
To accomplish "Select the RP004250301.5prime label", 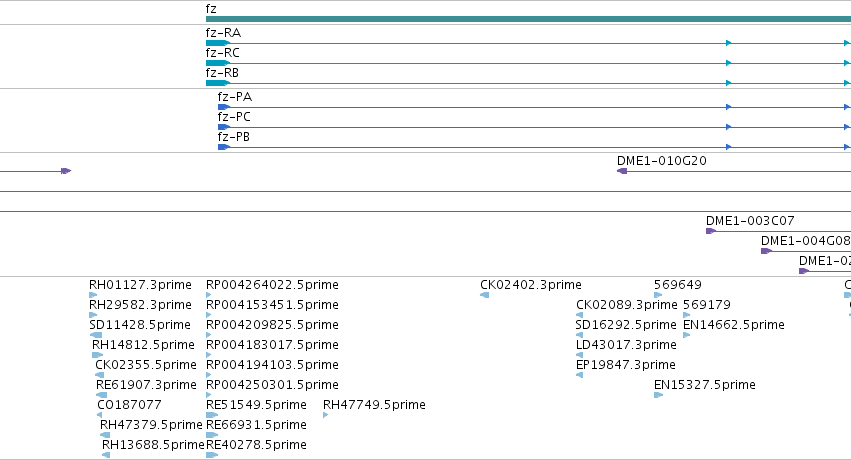I will pyautogui.click(x=272, y=385).
